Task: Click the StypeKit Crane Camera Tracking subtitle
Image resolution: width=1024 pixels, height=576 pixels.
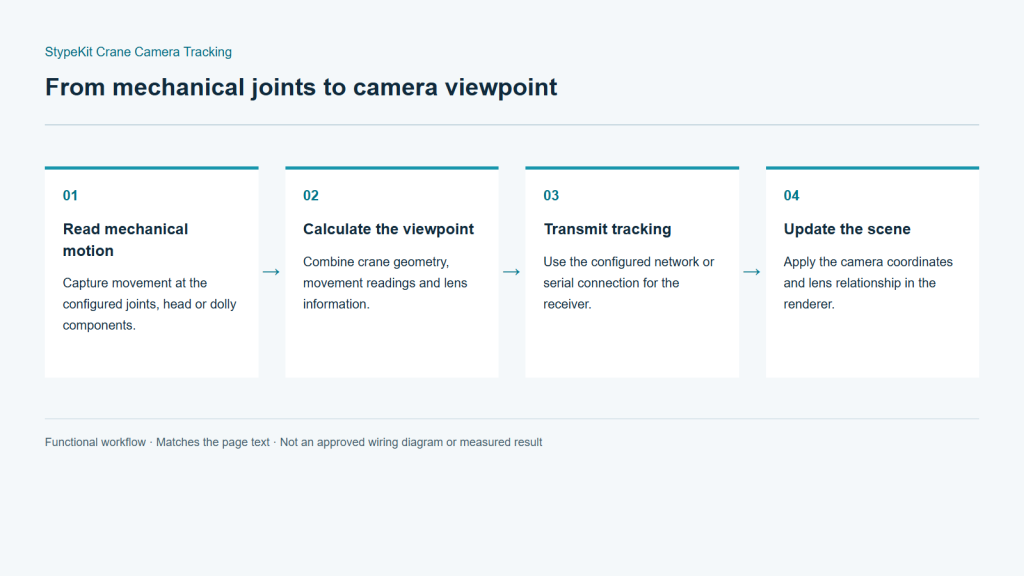Action: click(138, 52)
